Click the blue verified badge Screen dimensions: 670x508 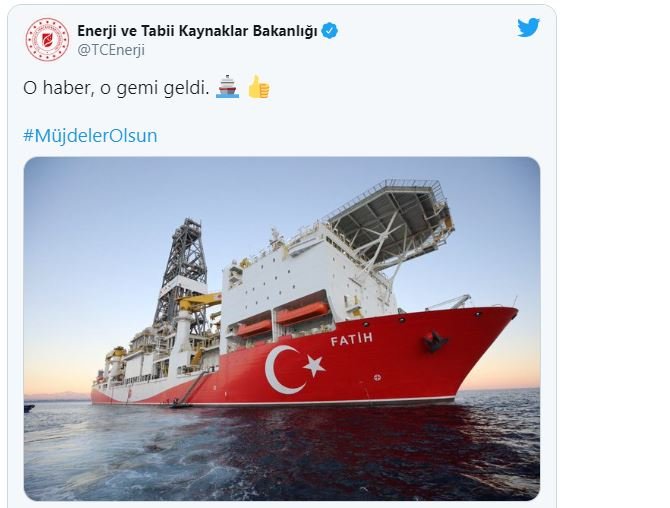point(329,31)
